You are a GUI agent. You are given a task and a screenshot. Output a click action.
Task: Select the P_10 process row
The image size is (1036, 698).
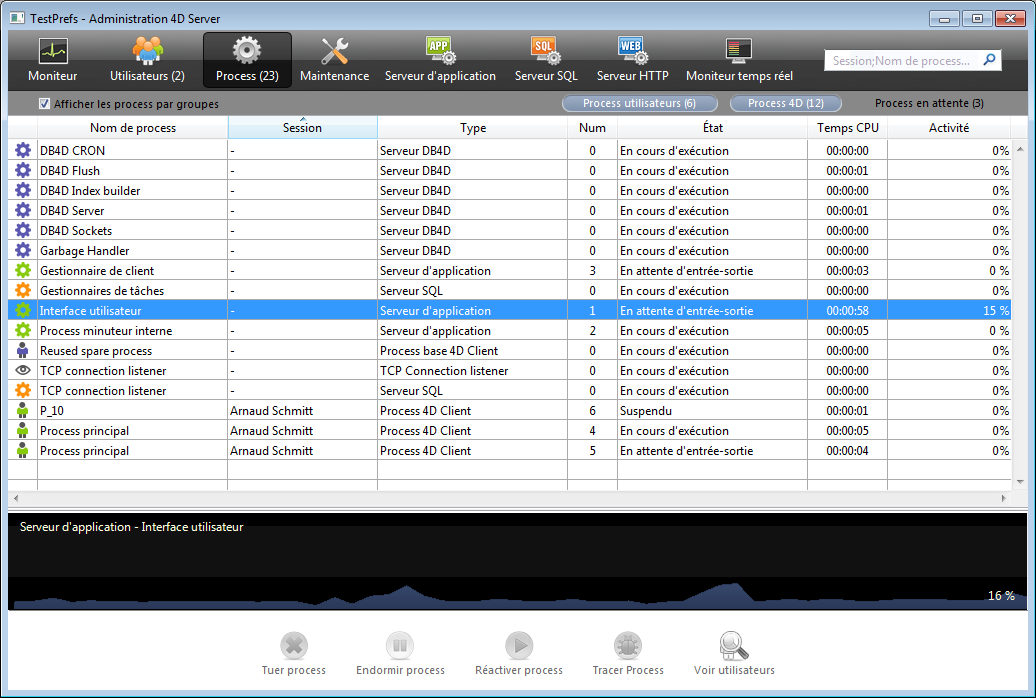point(300,411)
